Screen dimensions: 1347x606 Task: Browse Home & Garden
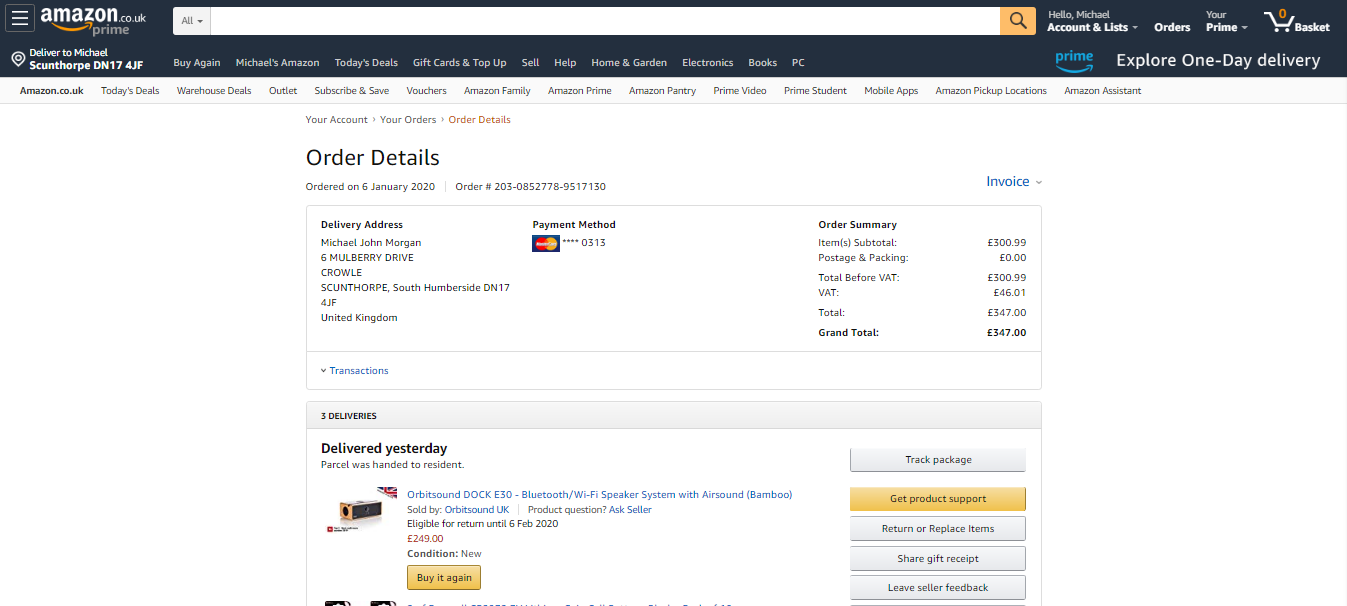tap(629, 63)
